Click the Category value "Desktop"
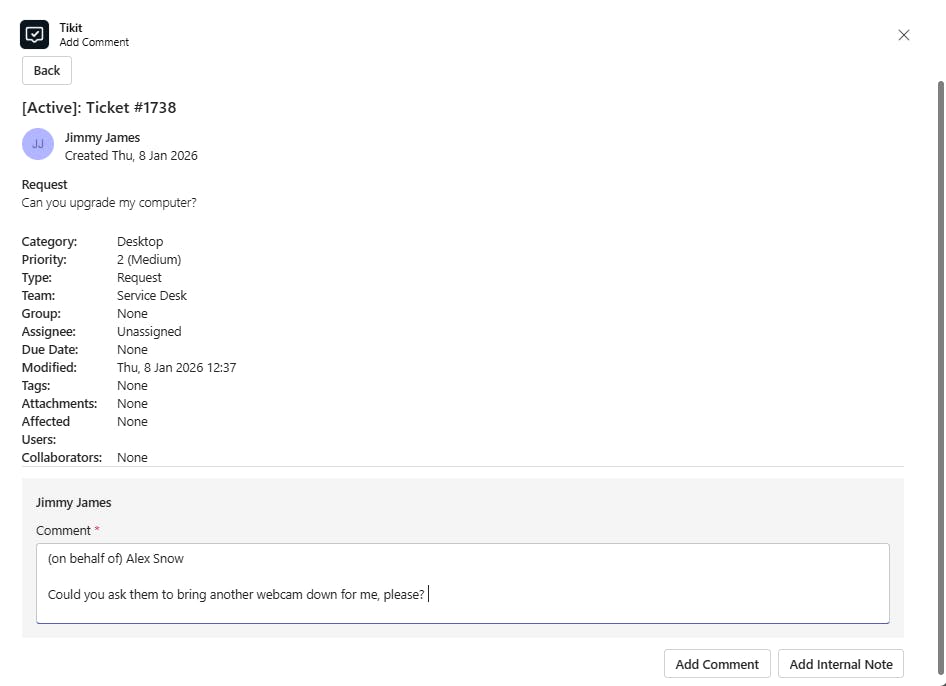946x686 pixels. (140, 242)
